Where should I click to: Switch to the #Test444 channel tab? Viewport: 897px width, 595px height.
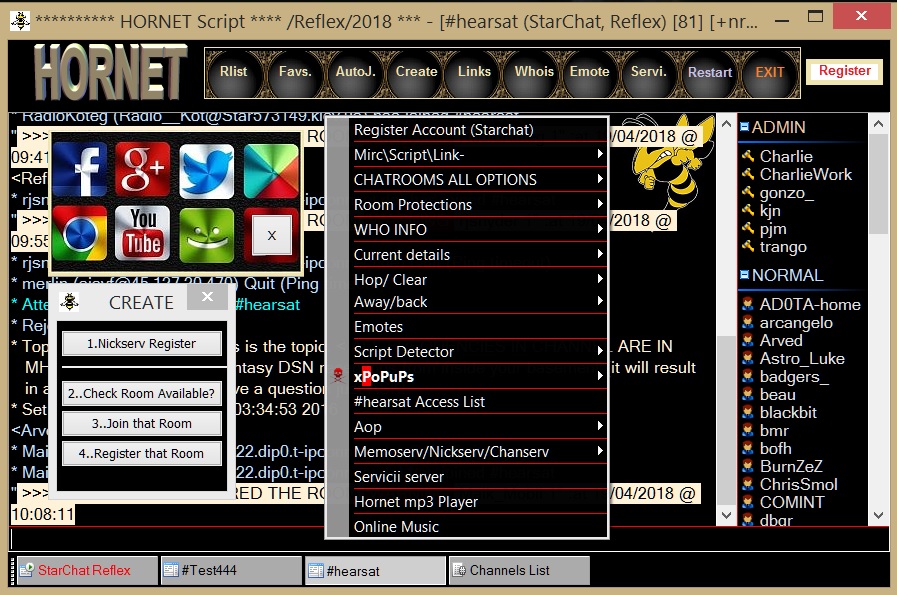click(x=231, y=570)
